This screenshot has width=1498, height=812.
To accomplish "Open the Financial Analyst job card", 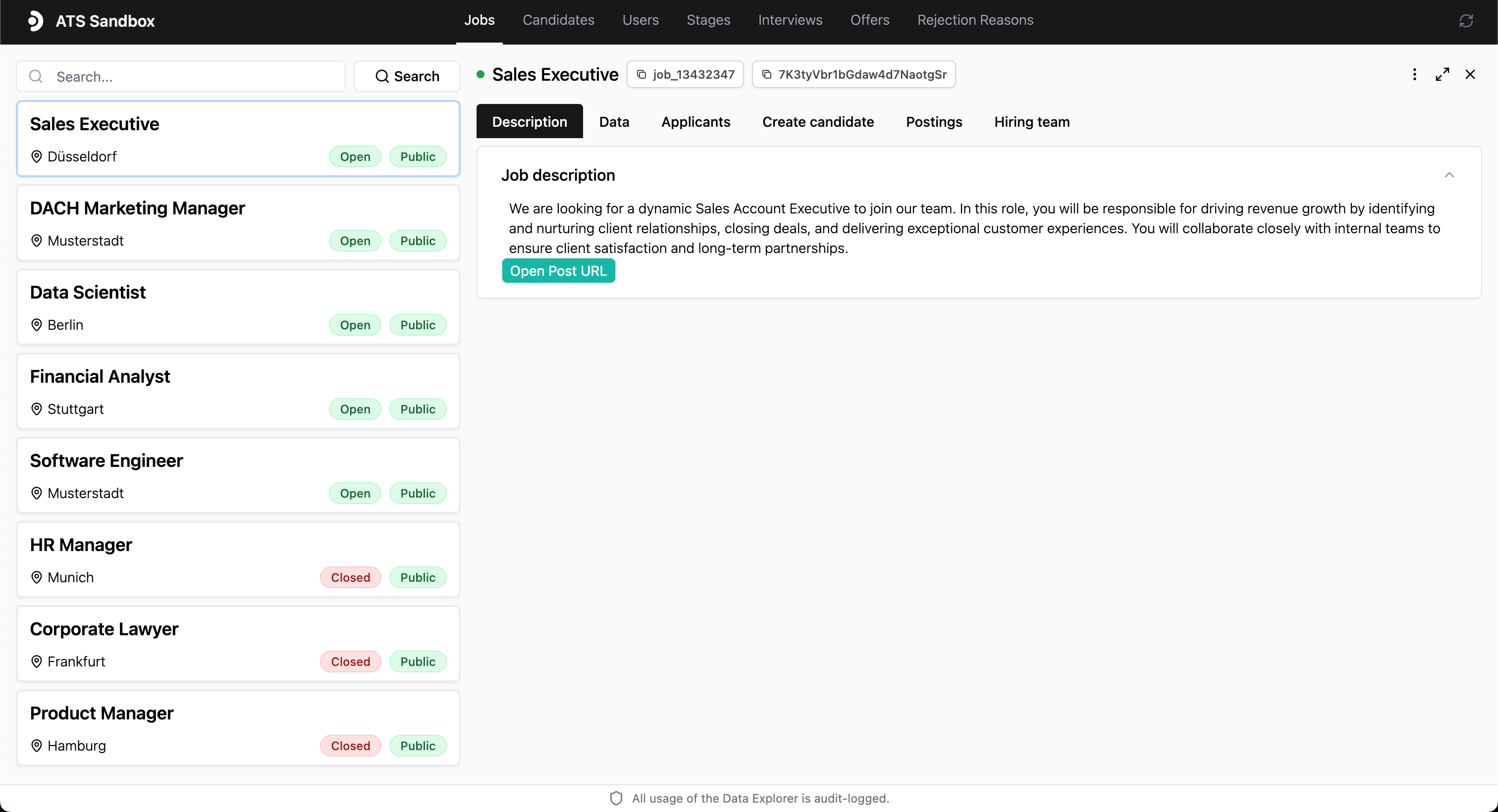I will coord(238,392).
